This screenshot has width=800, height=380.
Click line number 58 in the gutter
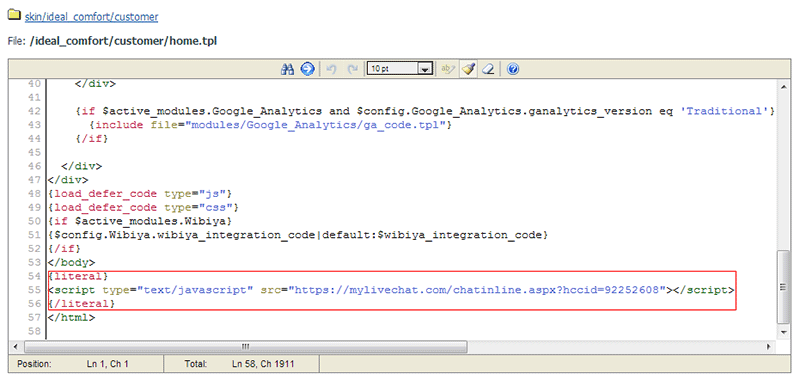[x=34, y=331]
